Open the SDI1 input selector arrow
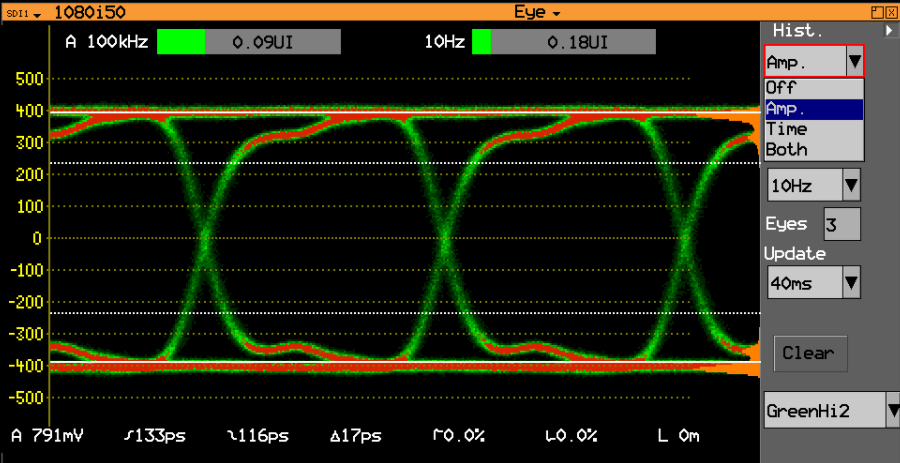 37,14
